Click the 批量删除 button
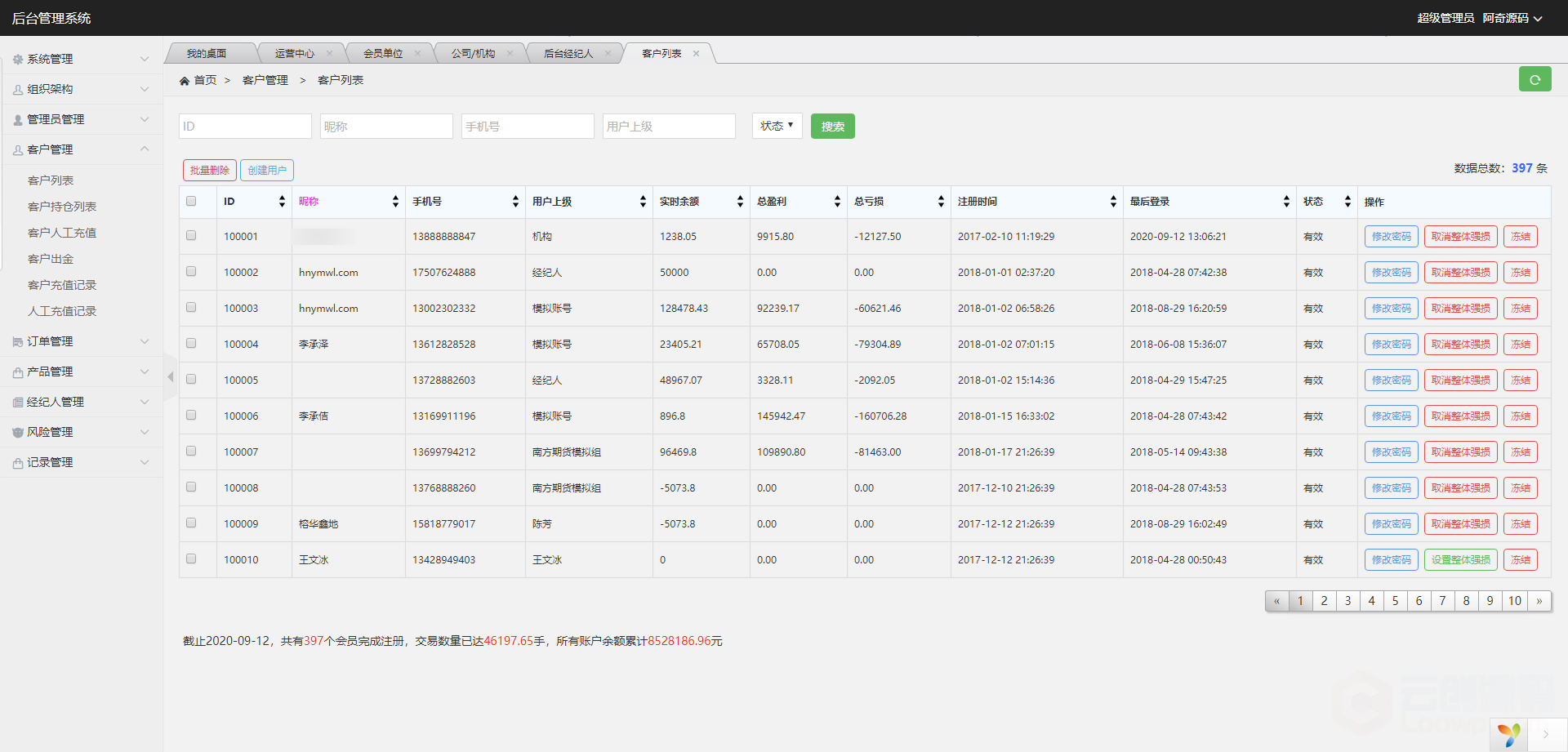 [209, 170]
